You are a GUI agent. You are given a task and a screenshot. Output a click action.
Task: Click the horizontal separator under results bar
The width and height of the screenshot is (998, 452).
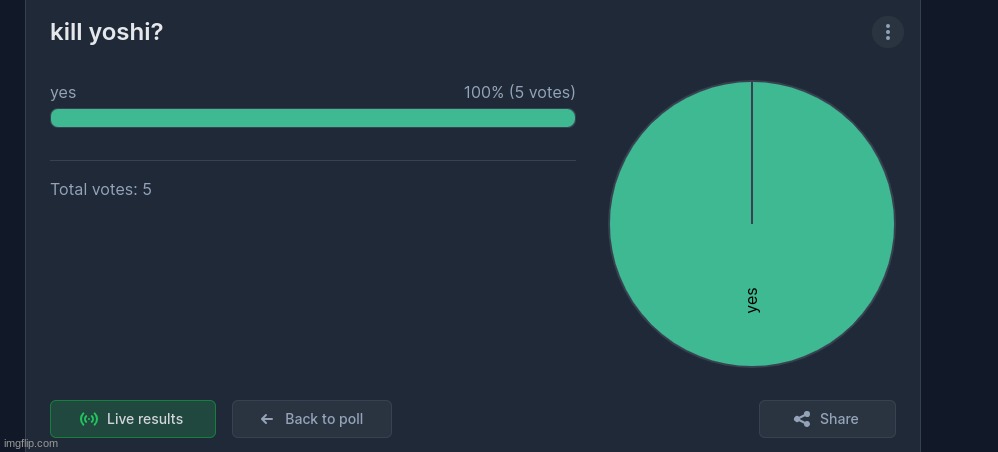[x=313, y=160]
